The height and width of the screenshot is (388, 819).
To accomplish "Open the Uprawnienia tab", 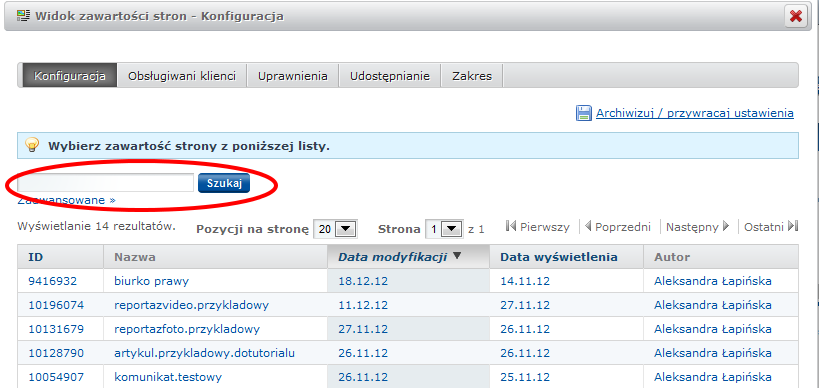I will 292,76.
